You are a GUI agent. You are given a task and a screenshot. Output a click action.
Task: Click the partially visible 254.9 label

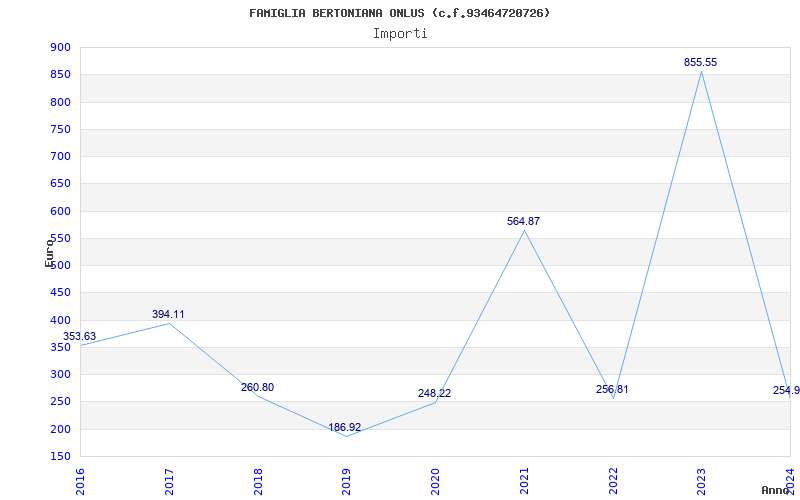pos(786,391)
